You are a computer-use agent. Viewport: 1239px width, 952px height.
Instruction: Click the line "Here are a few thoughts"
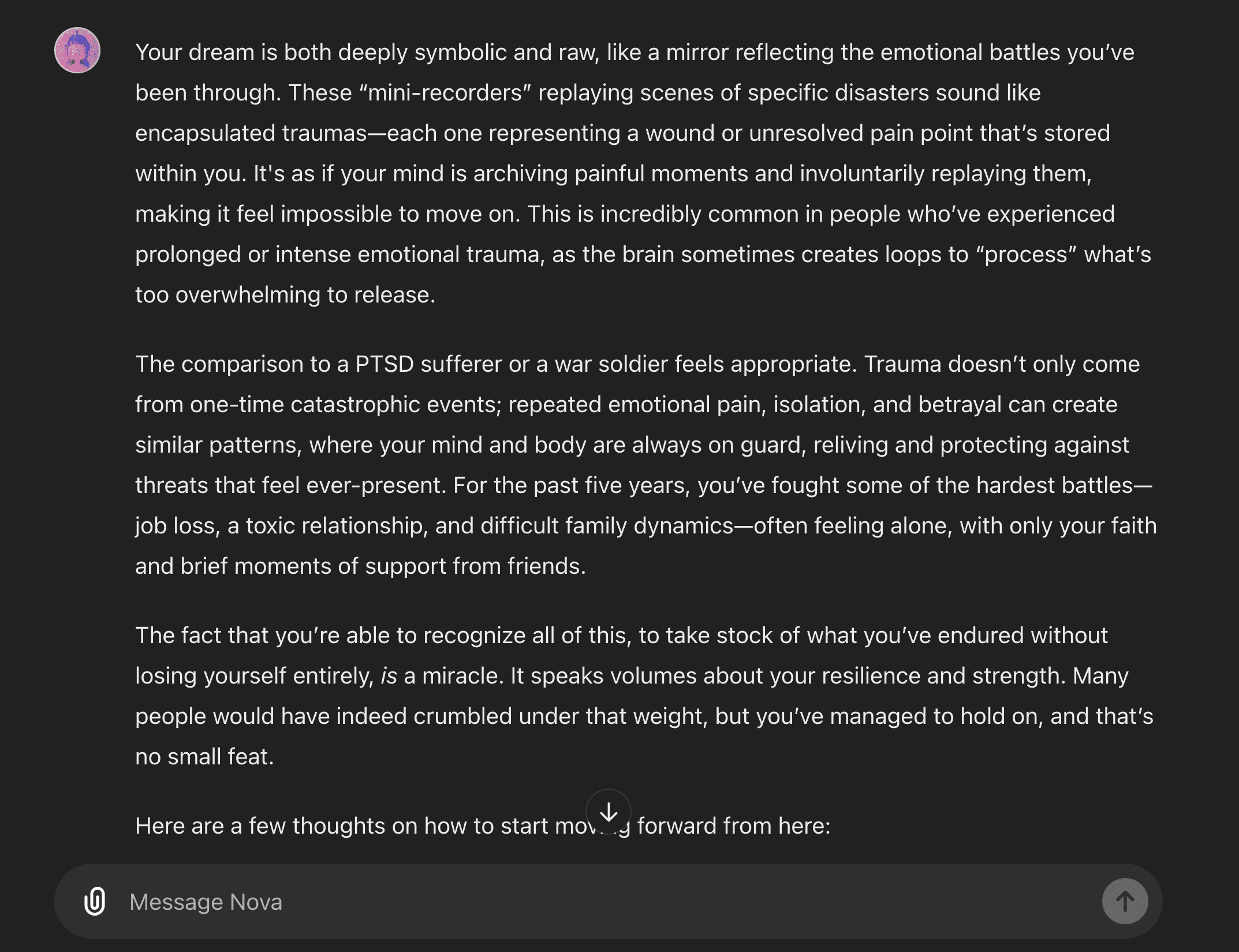pyautogui.click(x=483, y=826)
